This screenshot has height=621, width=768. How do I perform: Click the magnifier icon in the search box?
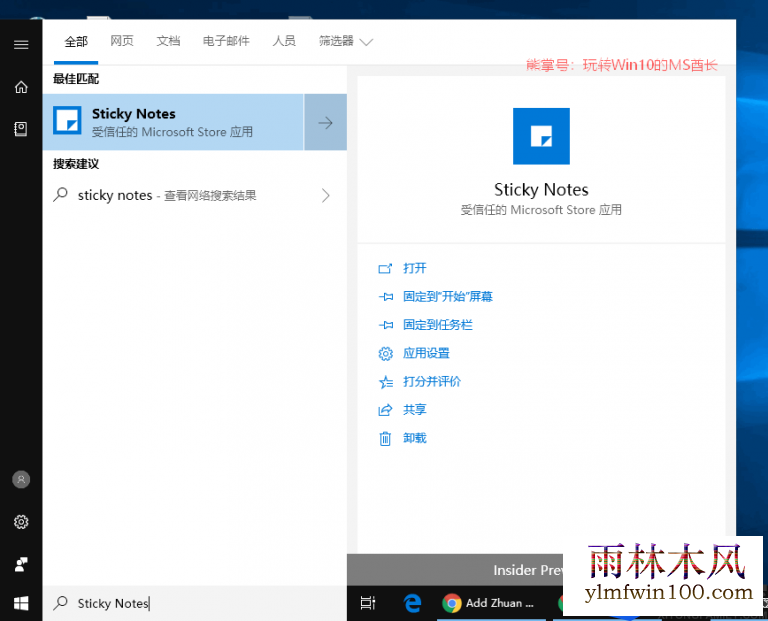[60, 603]
